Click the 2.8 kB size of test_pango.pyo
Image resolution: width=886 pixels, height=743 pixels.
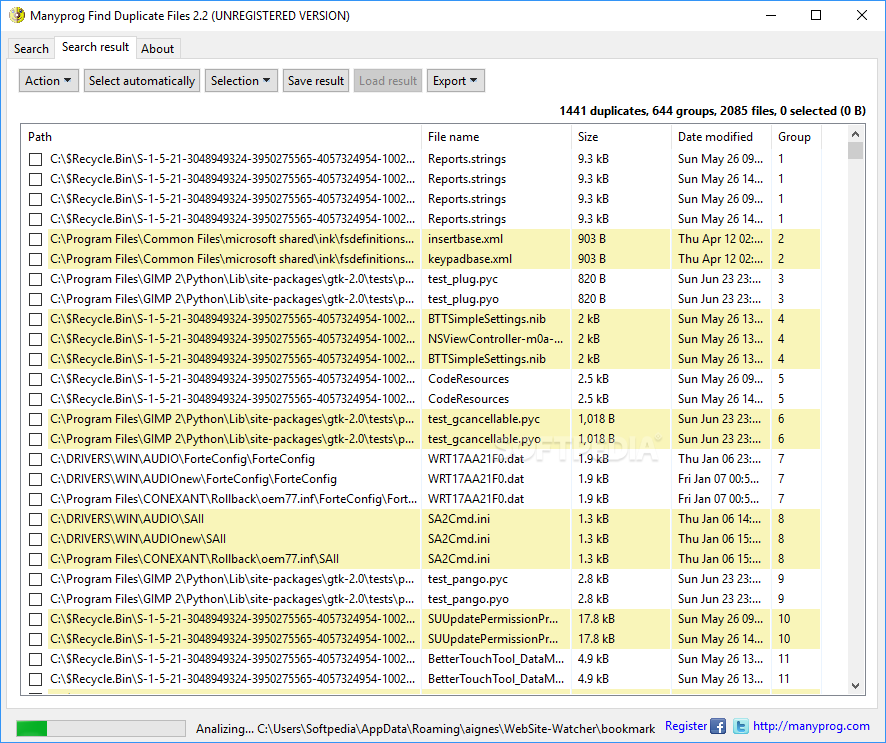pyautogui.click(x=593, y=599)
